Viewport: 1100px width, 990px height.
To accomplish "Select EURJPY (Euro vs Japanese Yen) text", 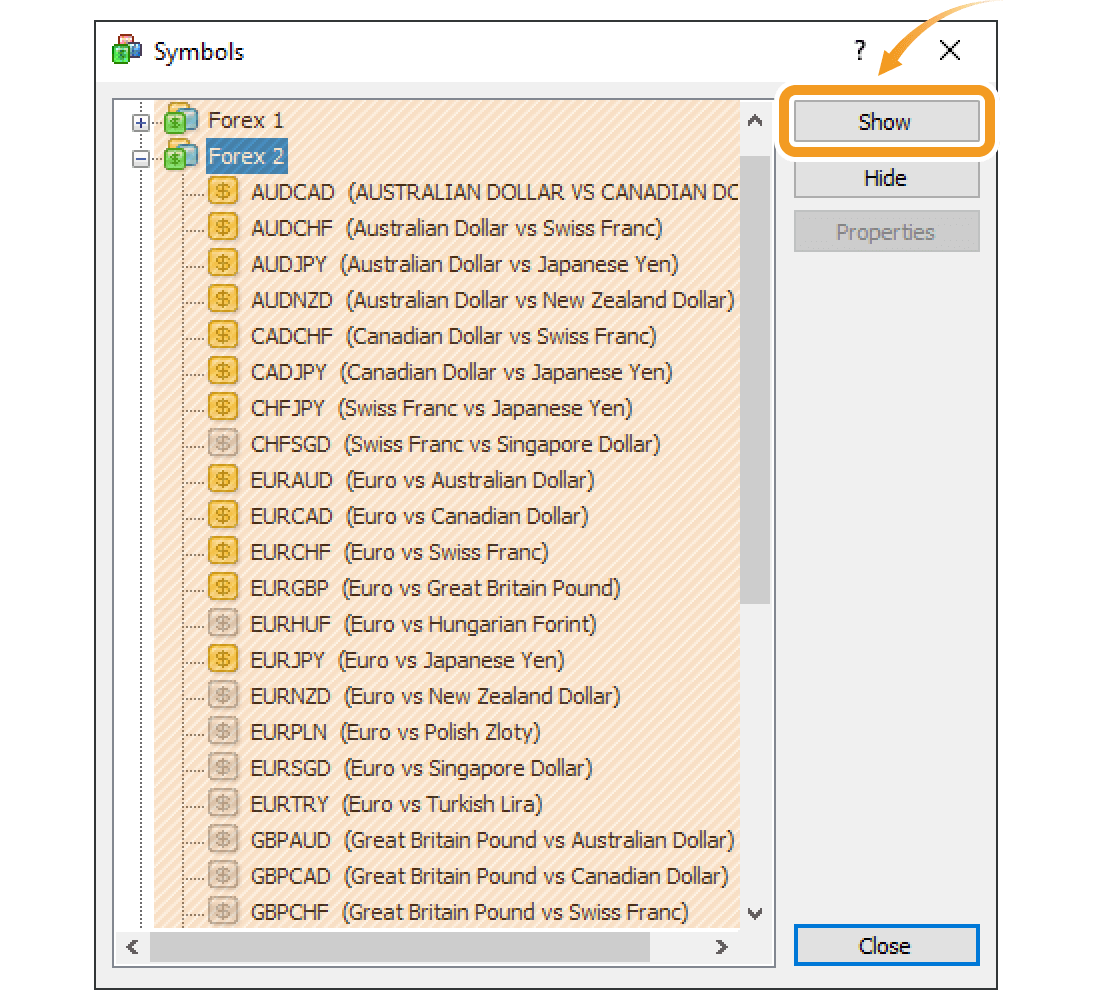I will click(408, 660).
